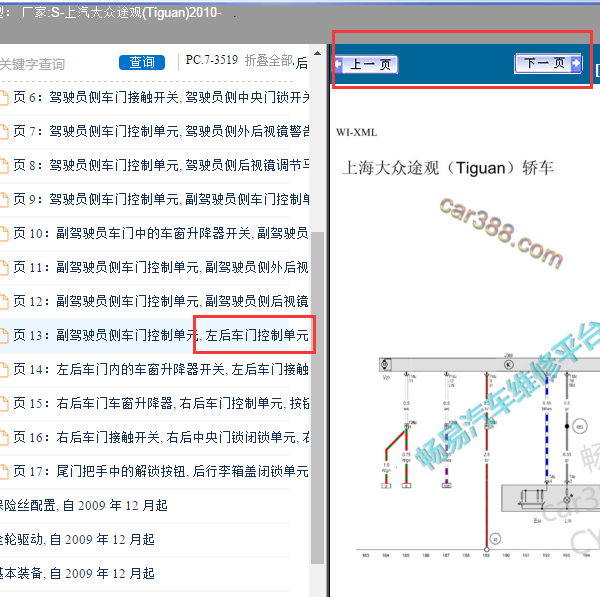600x597 pixels.
Task: Click the page icon beside 页 9
Action: 3,200
